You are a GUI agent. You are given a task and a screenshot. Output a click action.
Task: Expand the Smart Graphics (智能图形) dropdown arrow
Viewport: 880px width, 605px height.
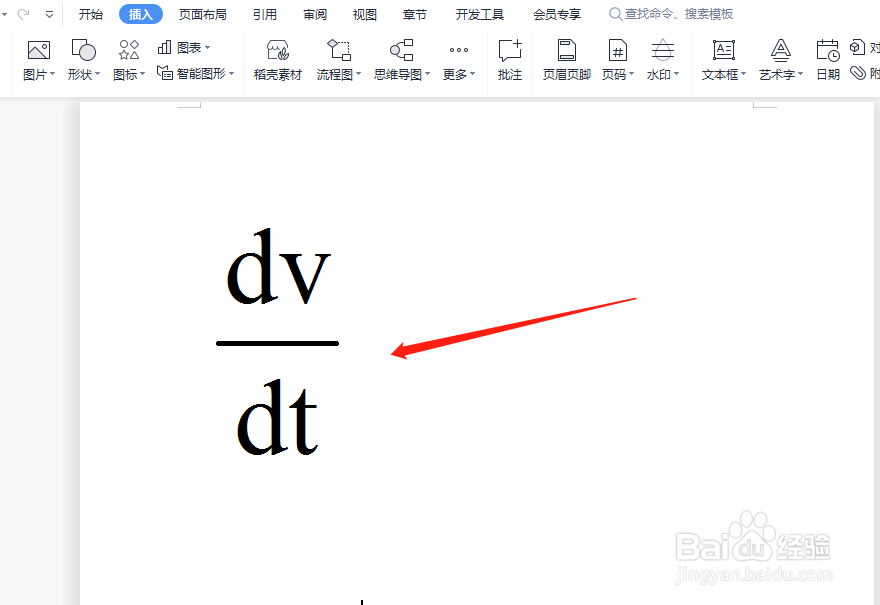coord(231,74)
